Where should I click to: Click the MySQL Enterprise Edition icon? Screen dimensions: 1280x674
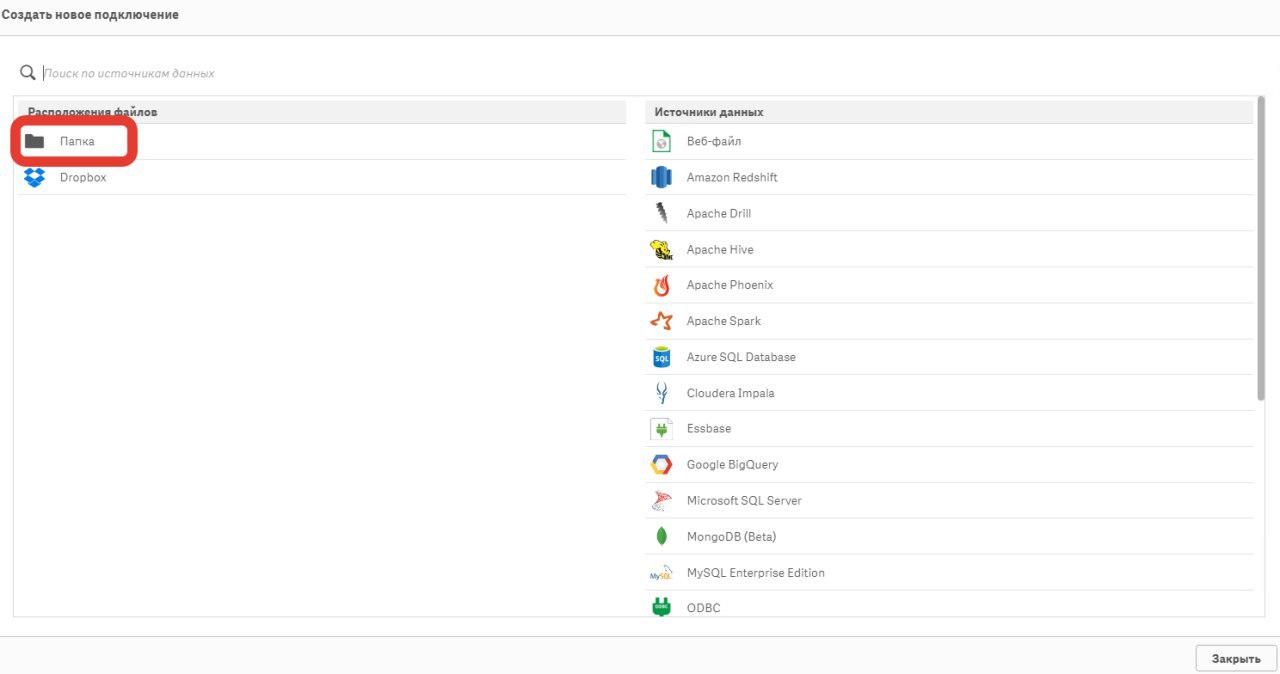[661, 573]
